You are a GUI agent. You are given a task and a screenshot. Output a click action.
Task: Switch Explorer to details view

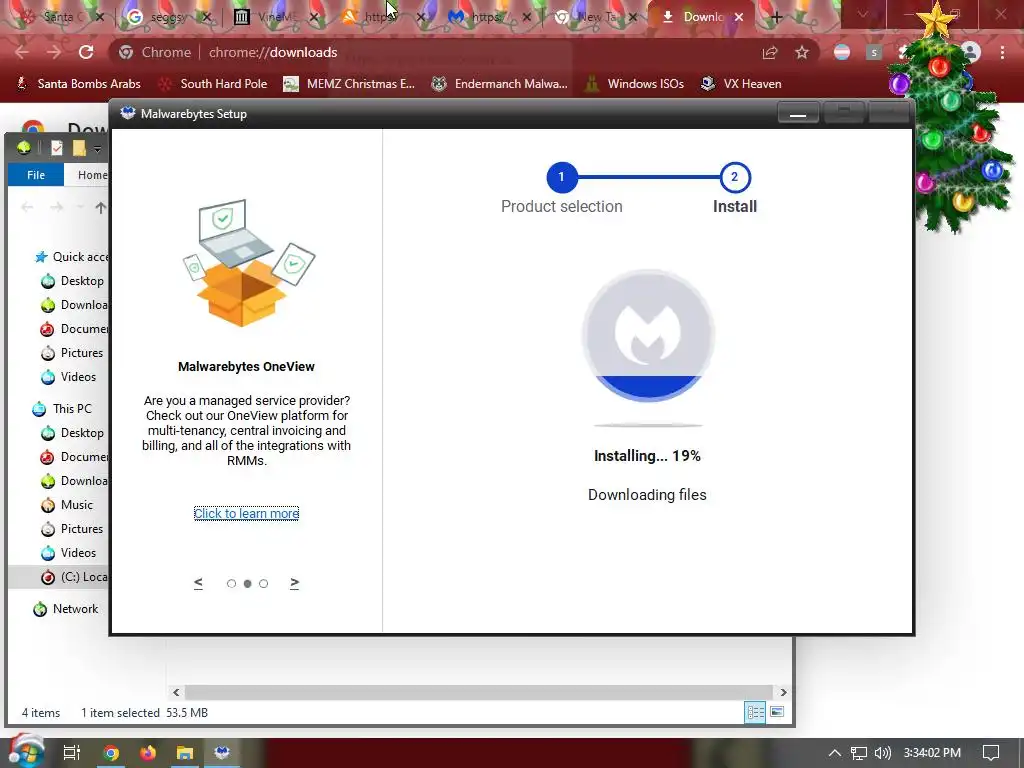coord(756,712)
